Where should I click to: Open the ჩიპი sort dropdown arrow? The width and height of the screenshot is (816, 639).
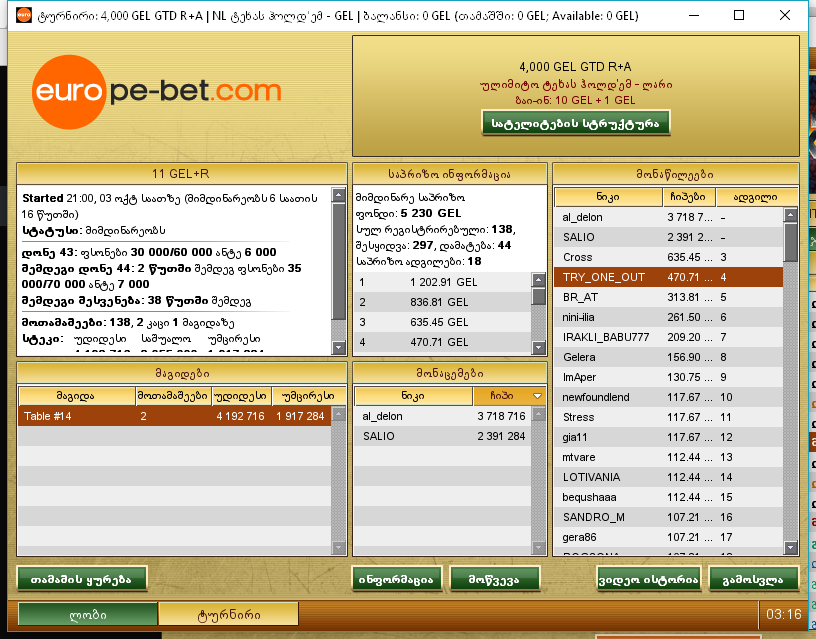537,396
